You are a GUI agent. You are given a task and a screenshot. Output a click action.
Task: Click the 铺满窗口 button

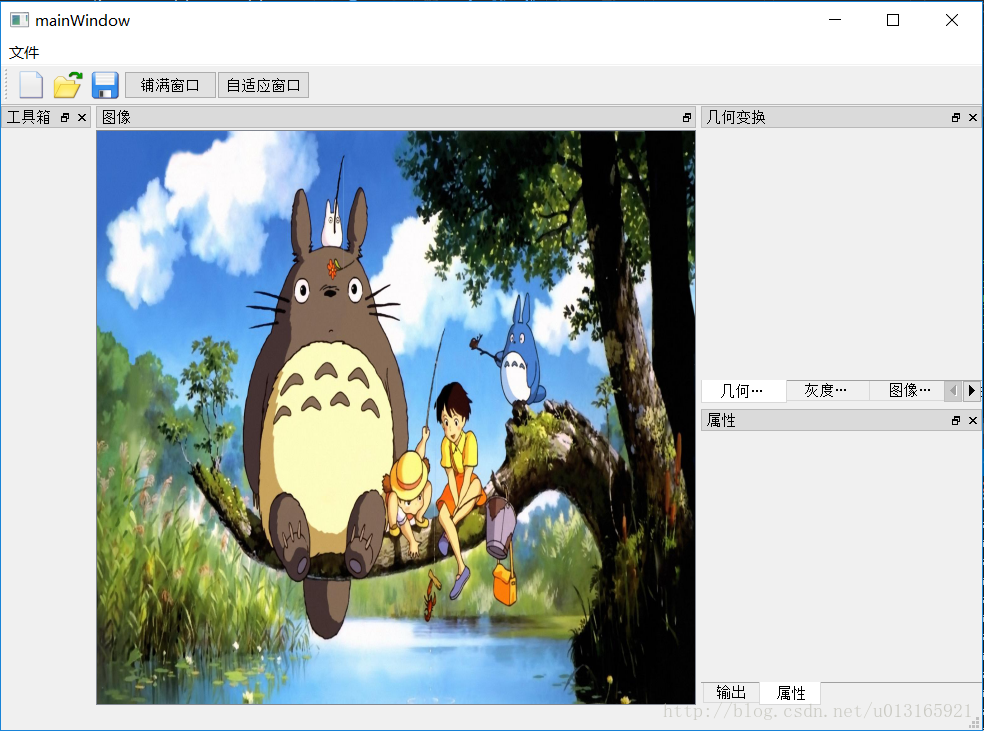pyautogui.click(x=170, y=85)
